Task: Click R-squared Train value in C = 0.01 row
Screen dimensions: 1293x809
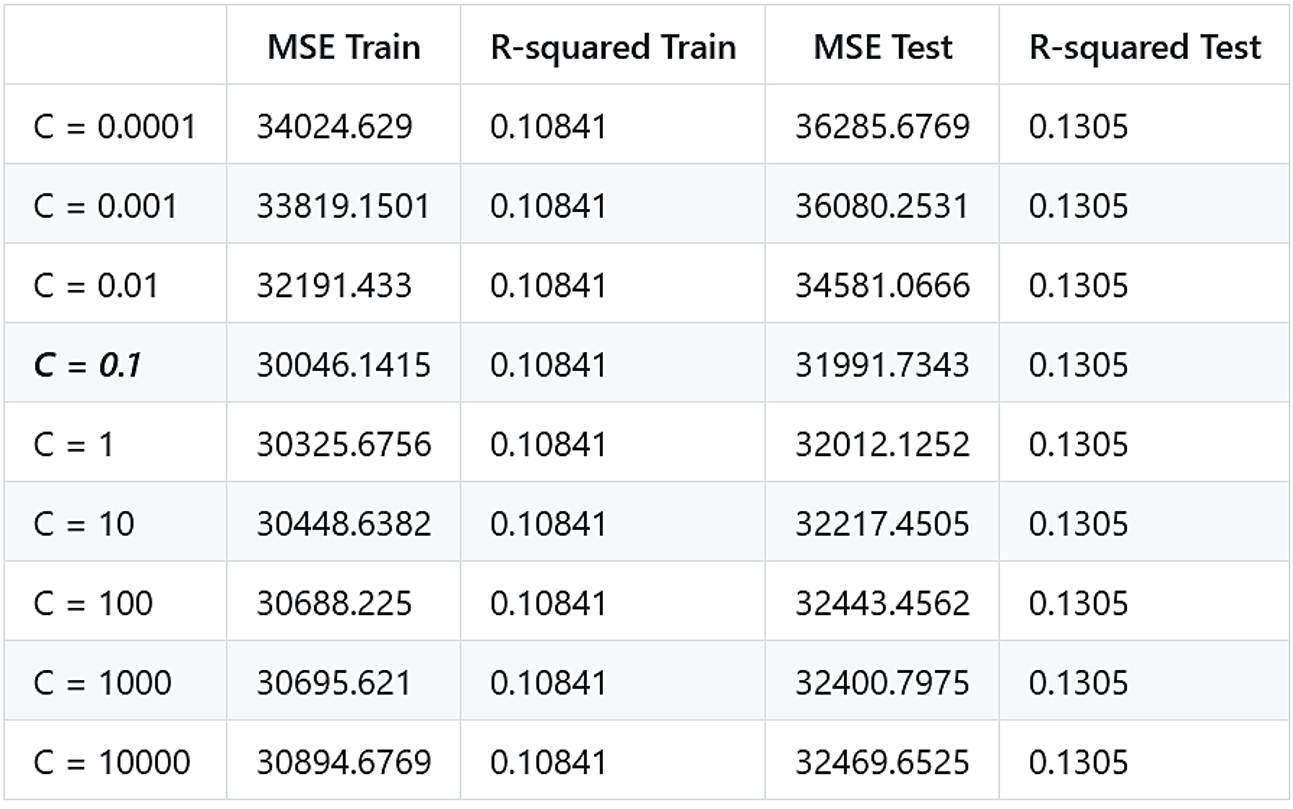Action: [x=548, y=285]
